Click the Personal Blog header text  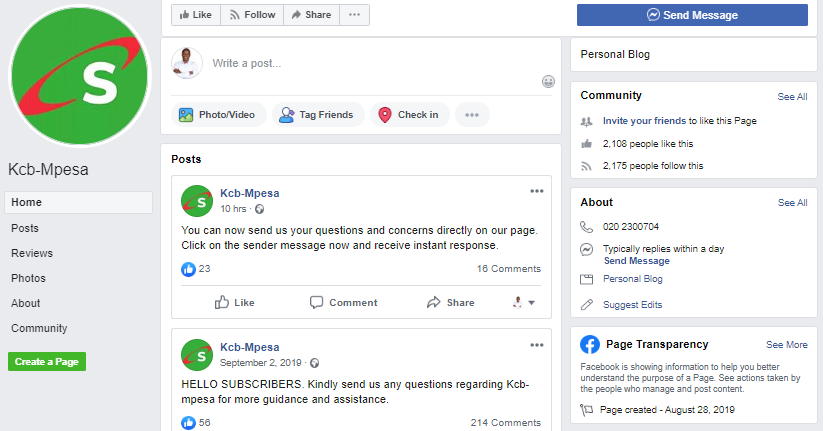coord(615,54)
